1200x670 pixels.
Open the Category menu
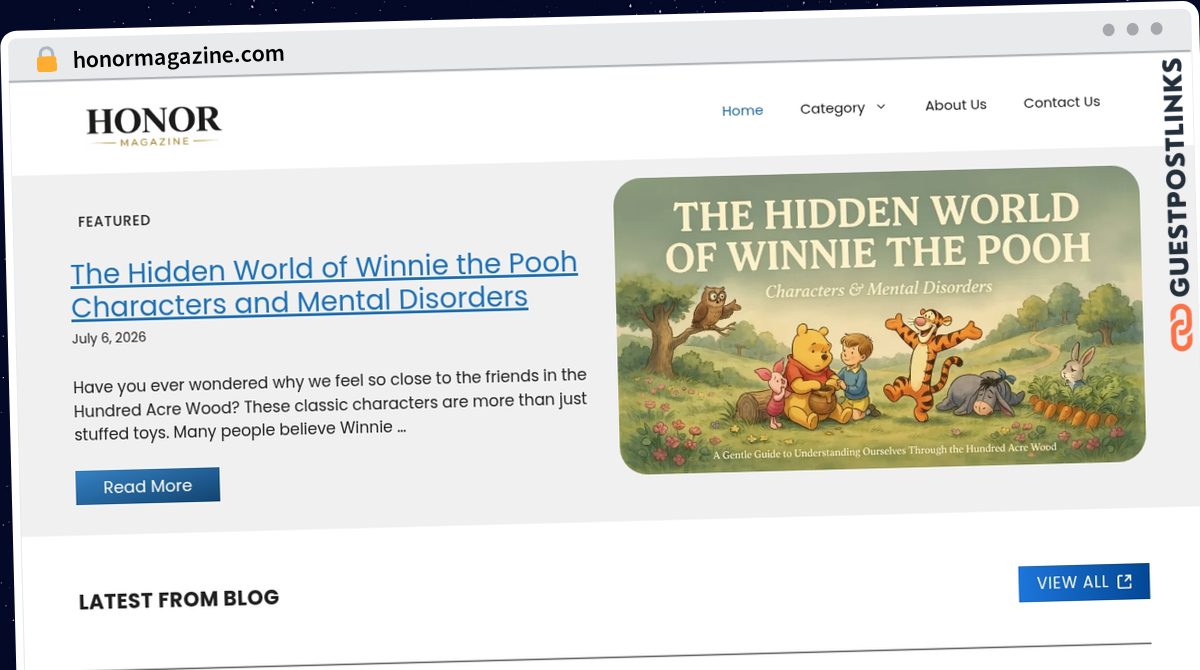coord(843,108)
